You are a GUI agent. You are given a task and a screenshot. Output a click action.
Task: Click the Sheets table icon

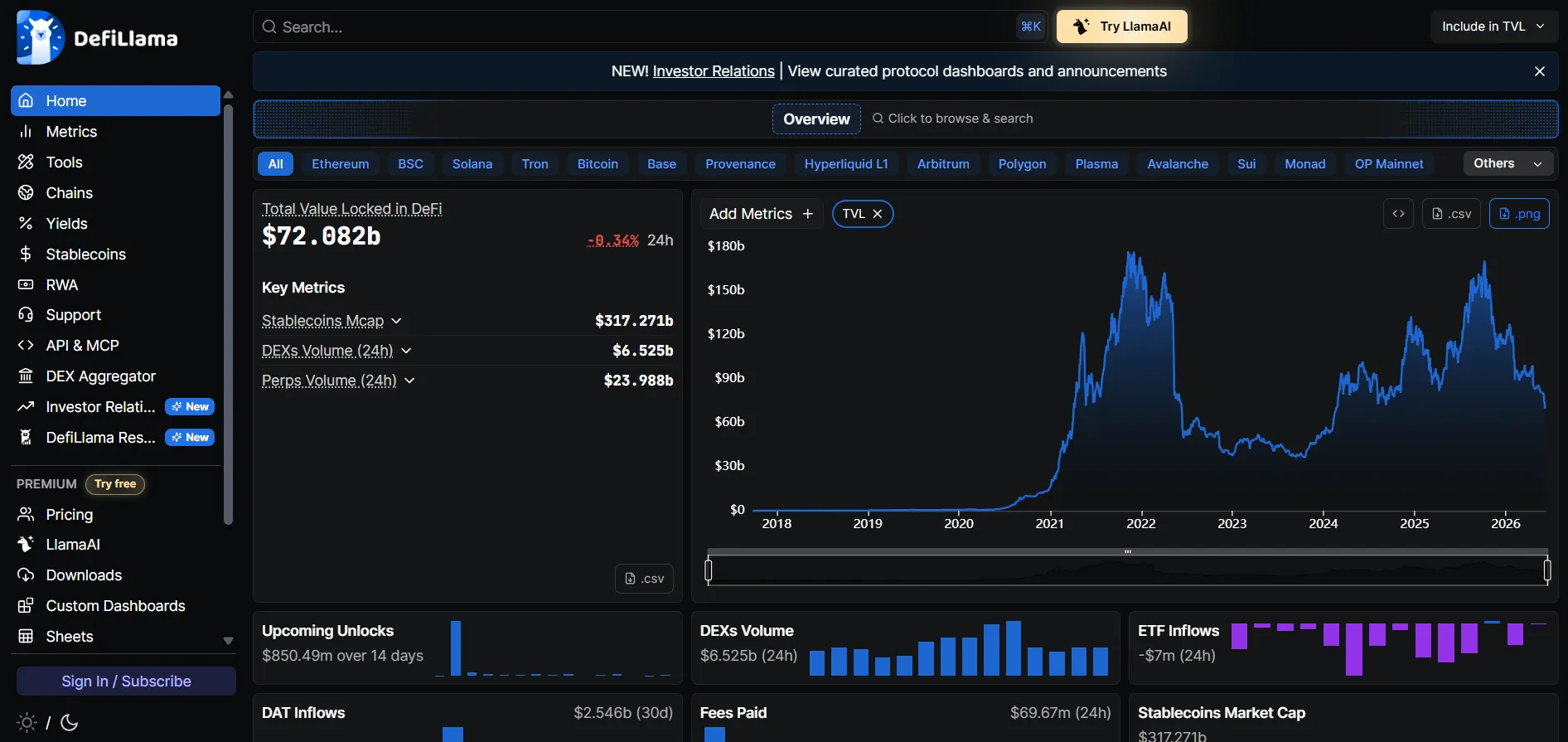tap(26, 636)
